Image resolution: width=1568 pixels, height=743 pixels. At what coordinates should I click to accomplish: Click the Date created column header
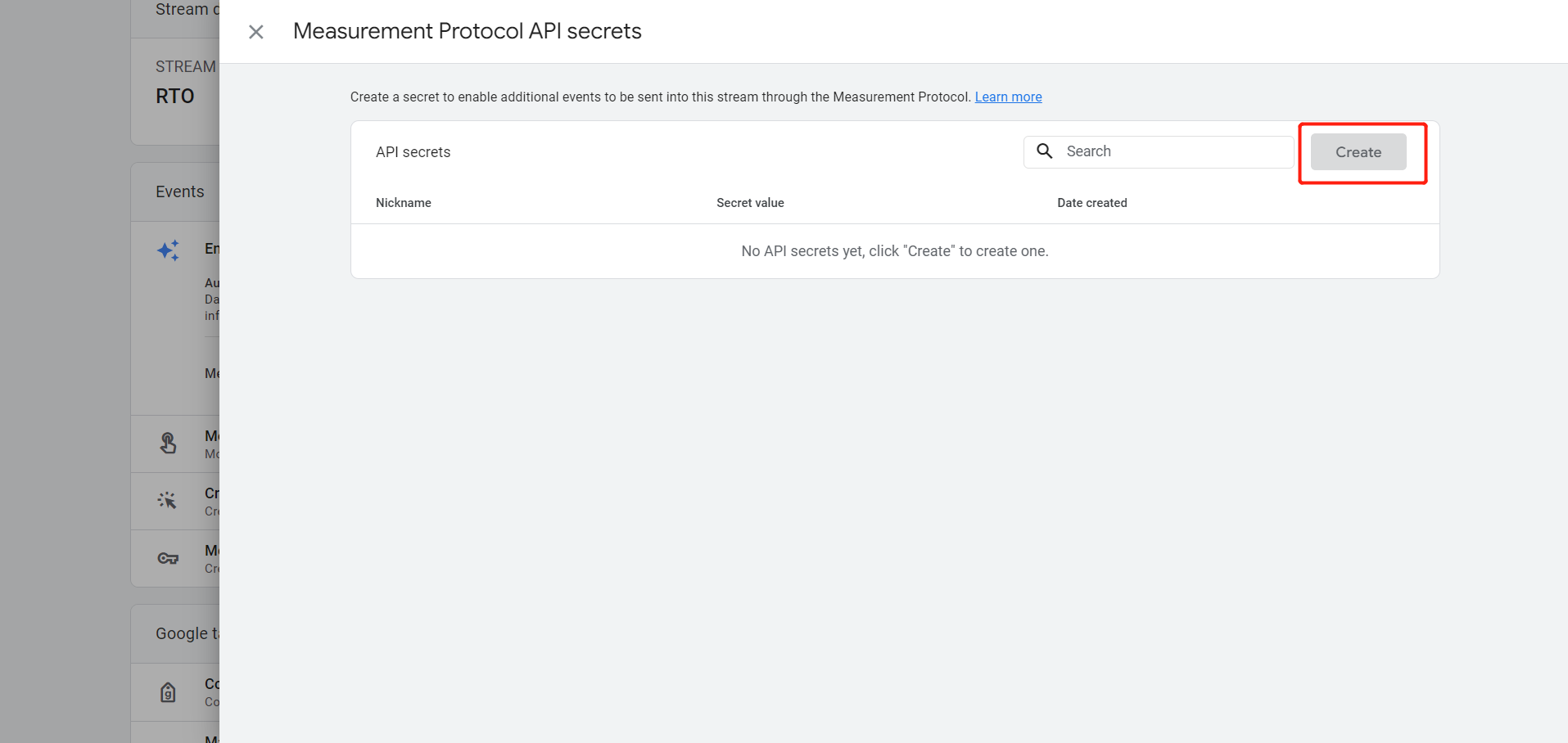point(1091,203)
